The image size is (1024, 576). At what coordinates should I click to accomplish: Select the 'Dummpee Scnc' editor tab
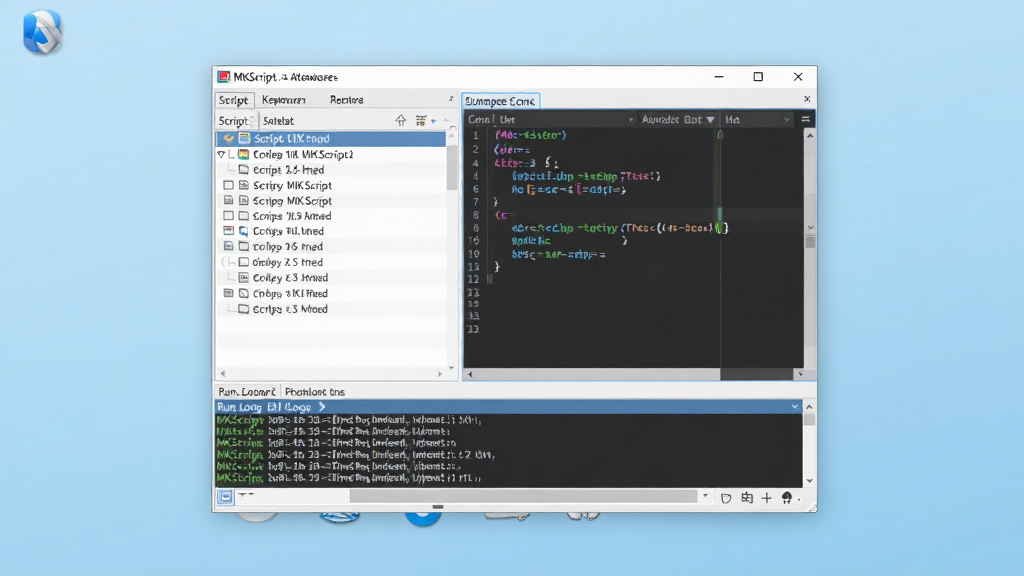[500, 101]
